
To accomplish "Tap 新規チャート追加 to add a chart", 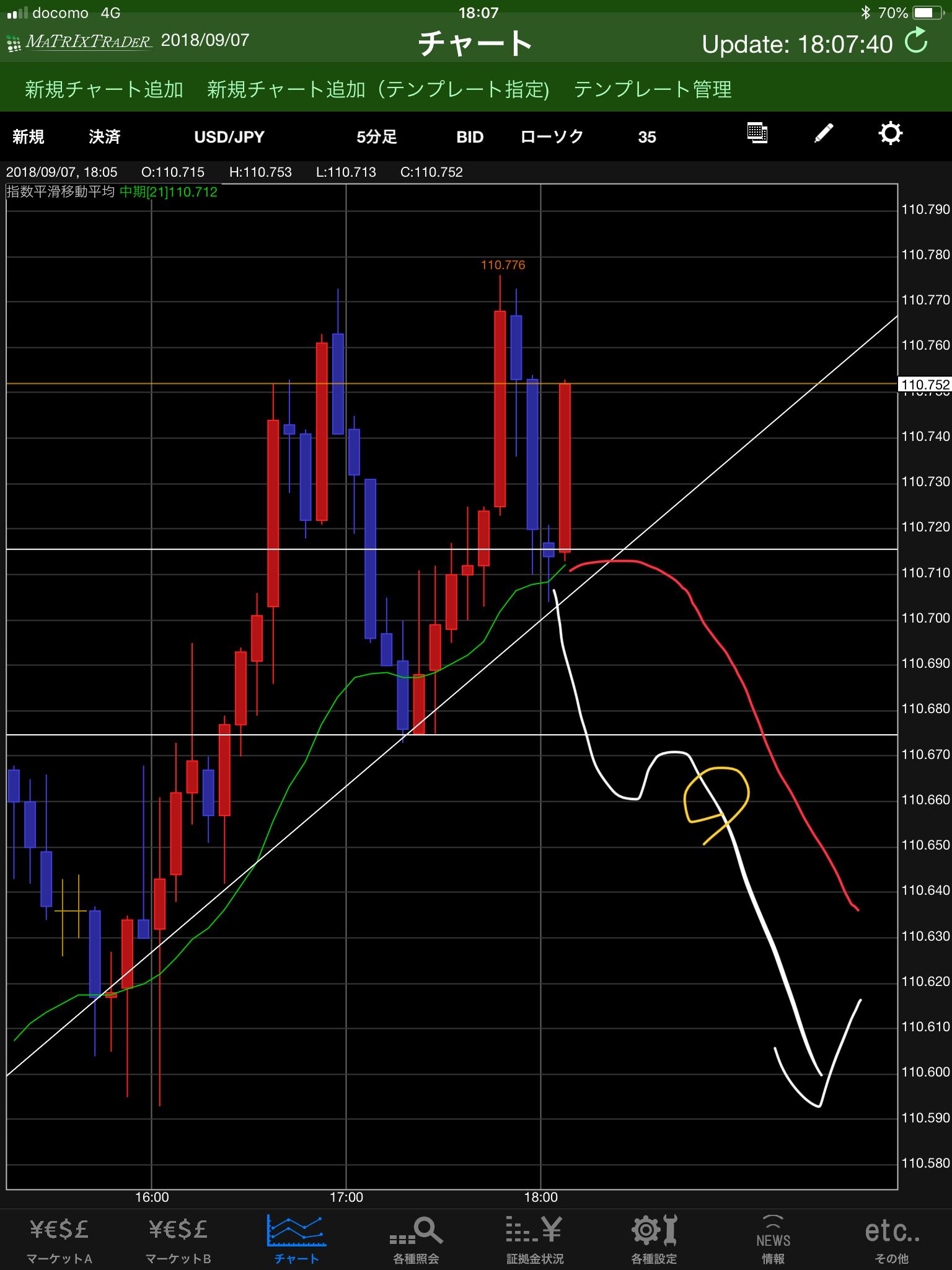I will (x=104, y=89).
